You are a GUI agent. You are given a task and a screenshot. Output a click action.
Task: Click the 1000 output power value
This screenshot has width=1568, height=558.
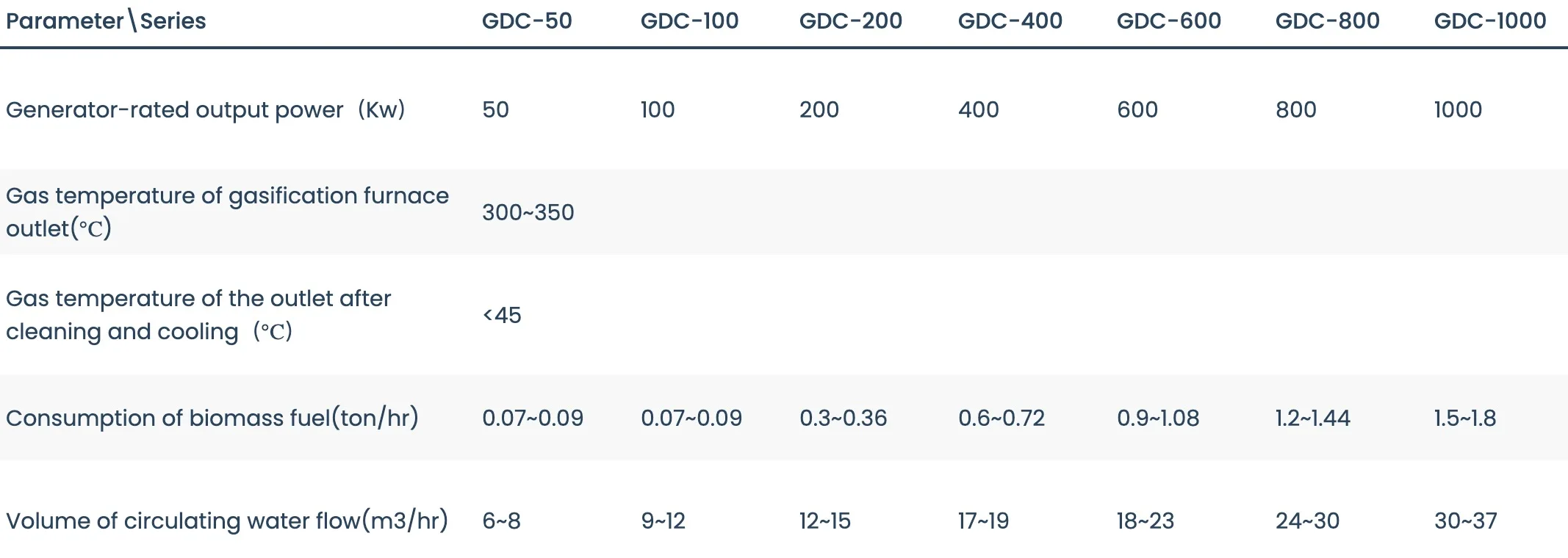[1458, 110]
